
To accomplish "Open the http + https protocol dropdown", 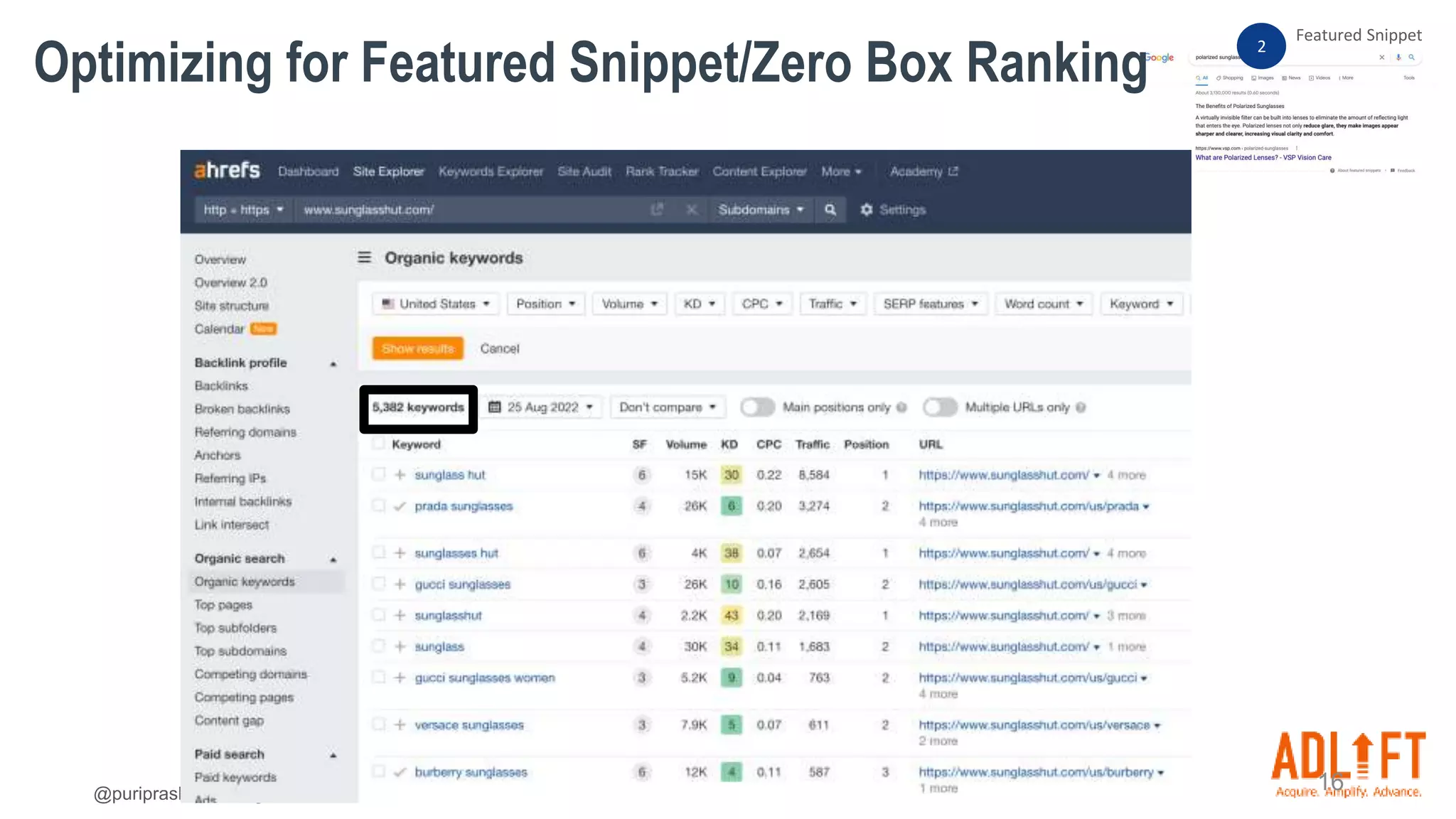I will [x=243, y=210].
